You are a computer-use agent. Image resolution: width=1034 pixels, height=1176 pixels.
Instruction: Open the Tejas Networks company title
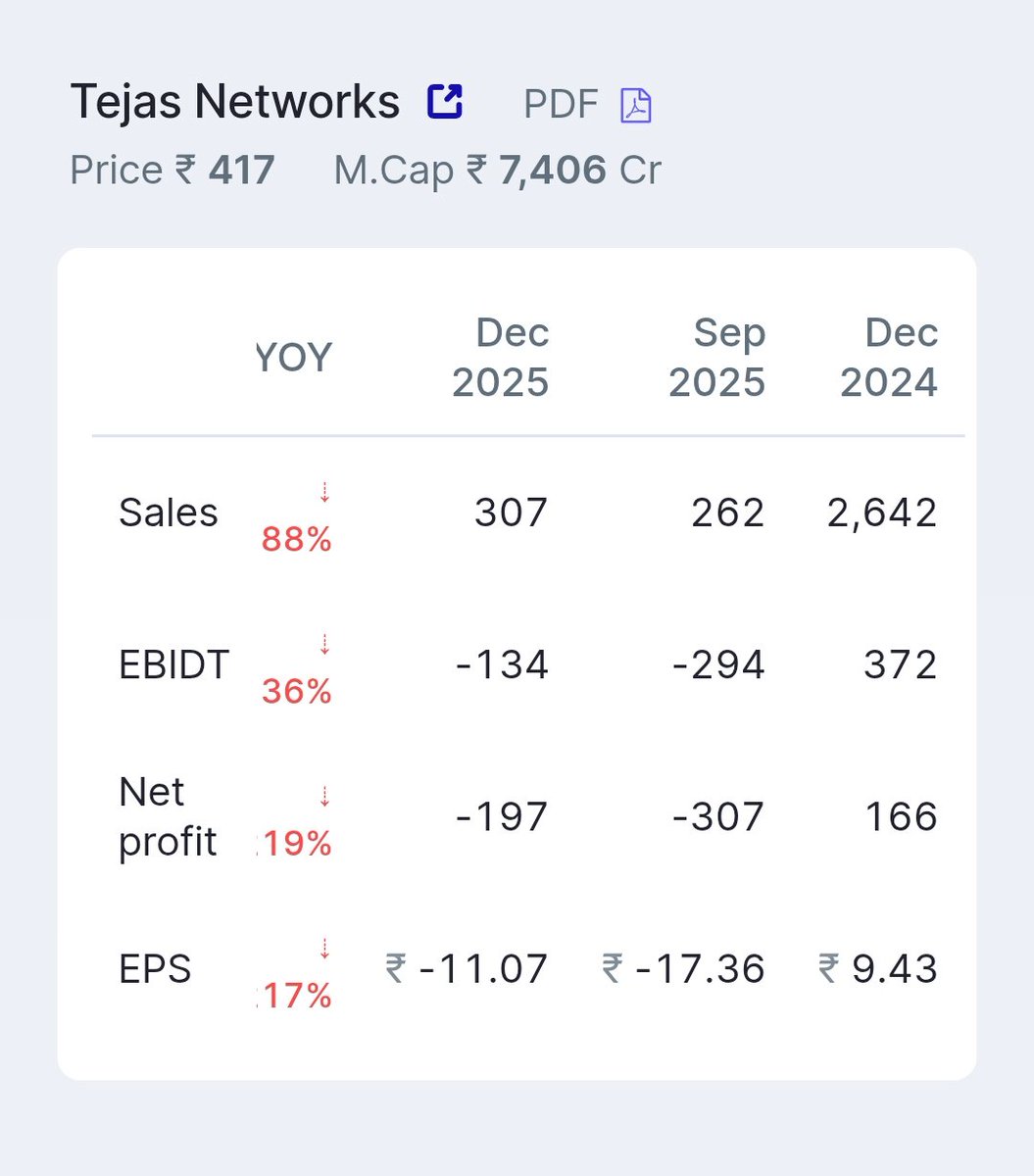click(235, 102)
